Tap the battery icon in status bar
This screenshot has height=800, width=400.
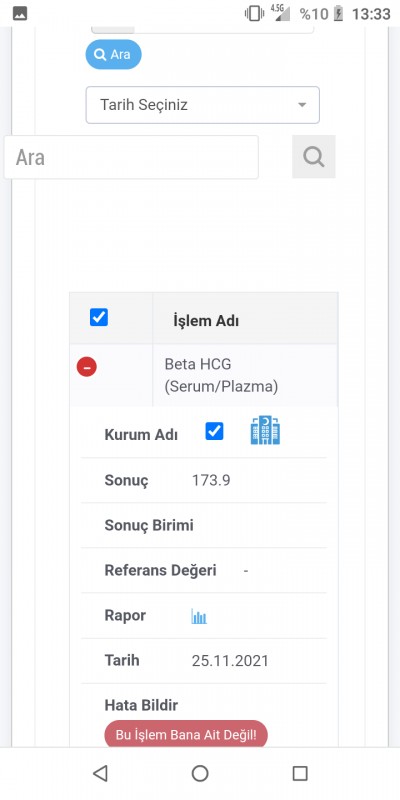pos(338,14)
